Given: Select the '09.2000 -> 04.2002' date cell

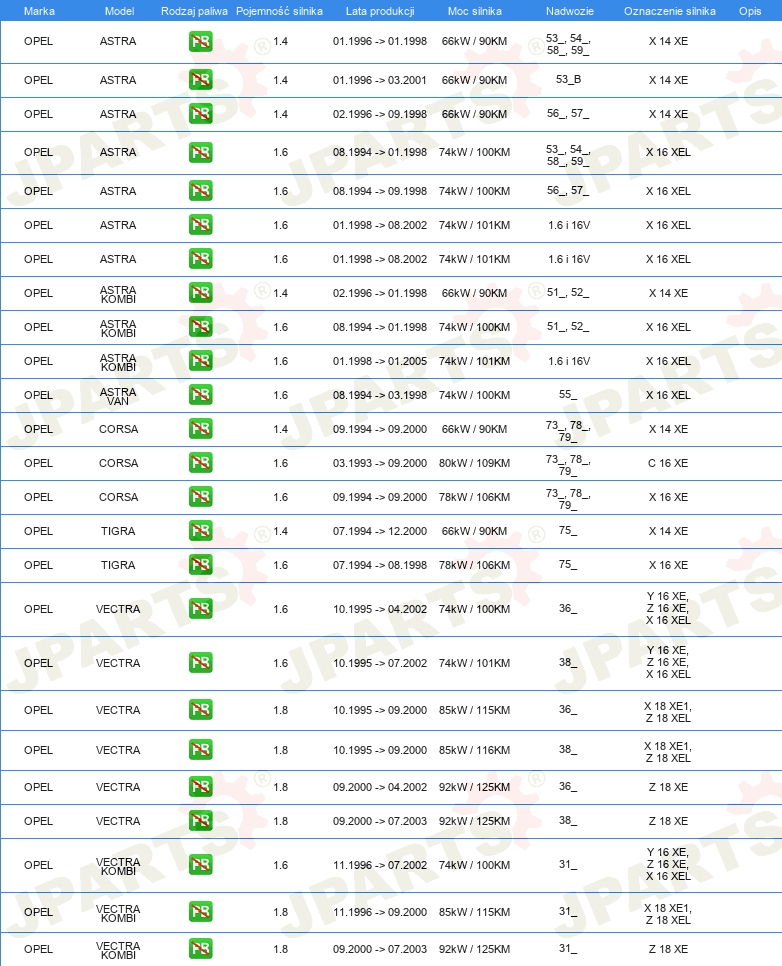Looking at the screenshot, I should coord(380,787).
